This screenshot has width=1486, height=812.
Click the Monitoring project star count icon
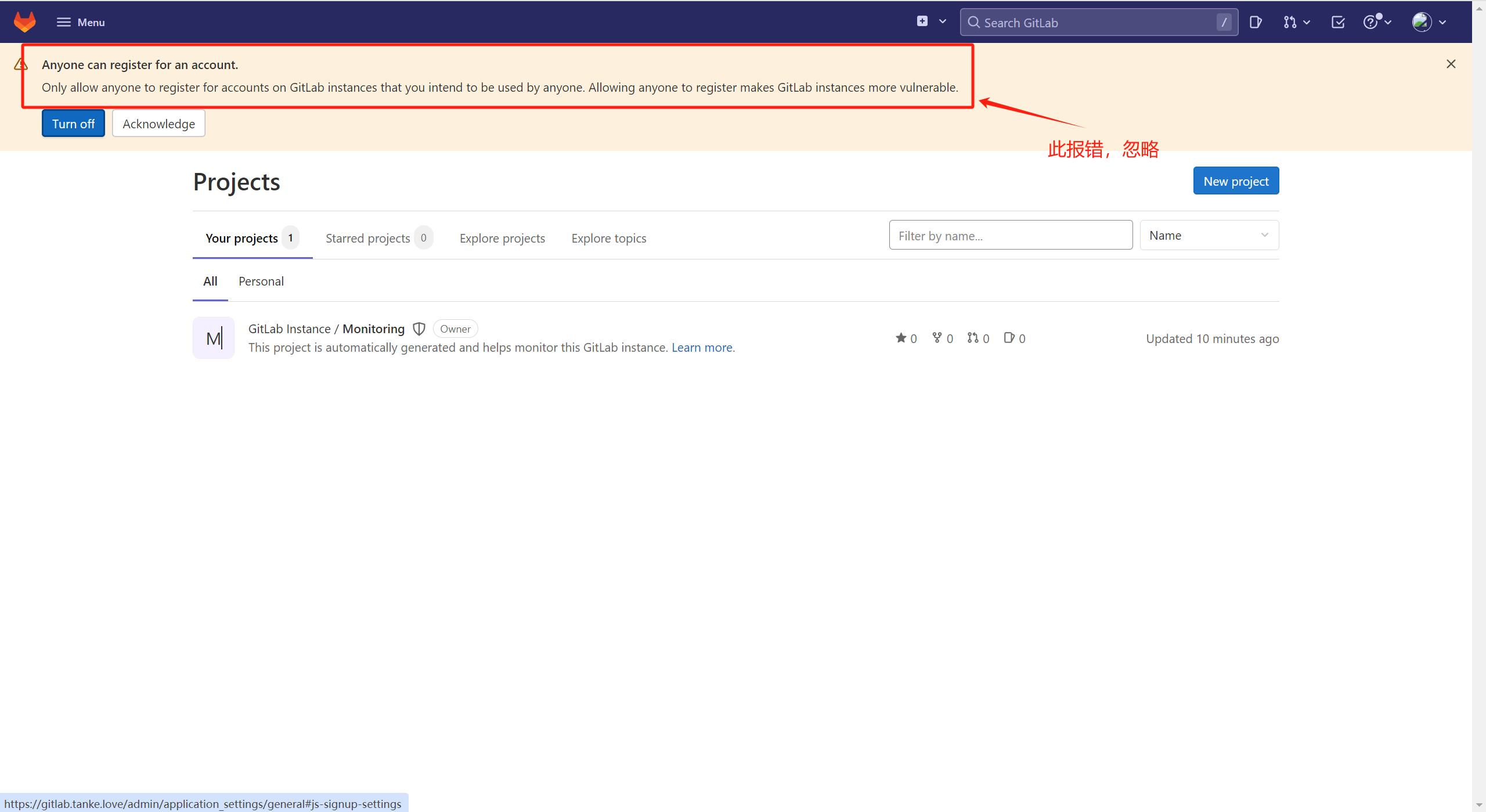[x=901, y=338]
